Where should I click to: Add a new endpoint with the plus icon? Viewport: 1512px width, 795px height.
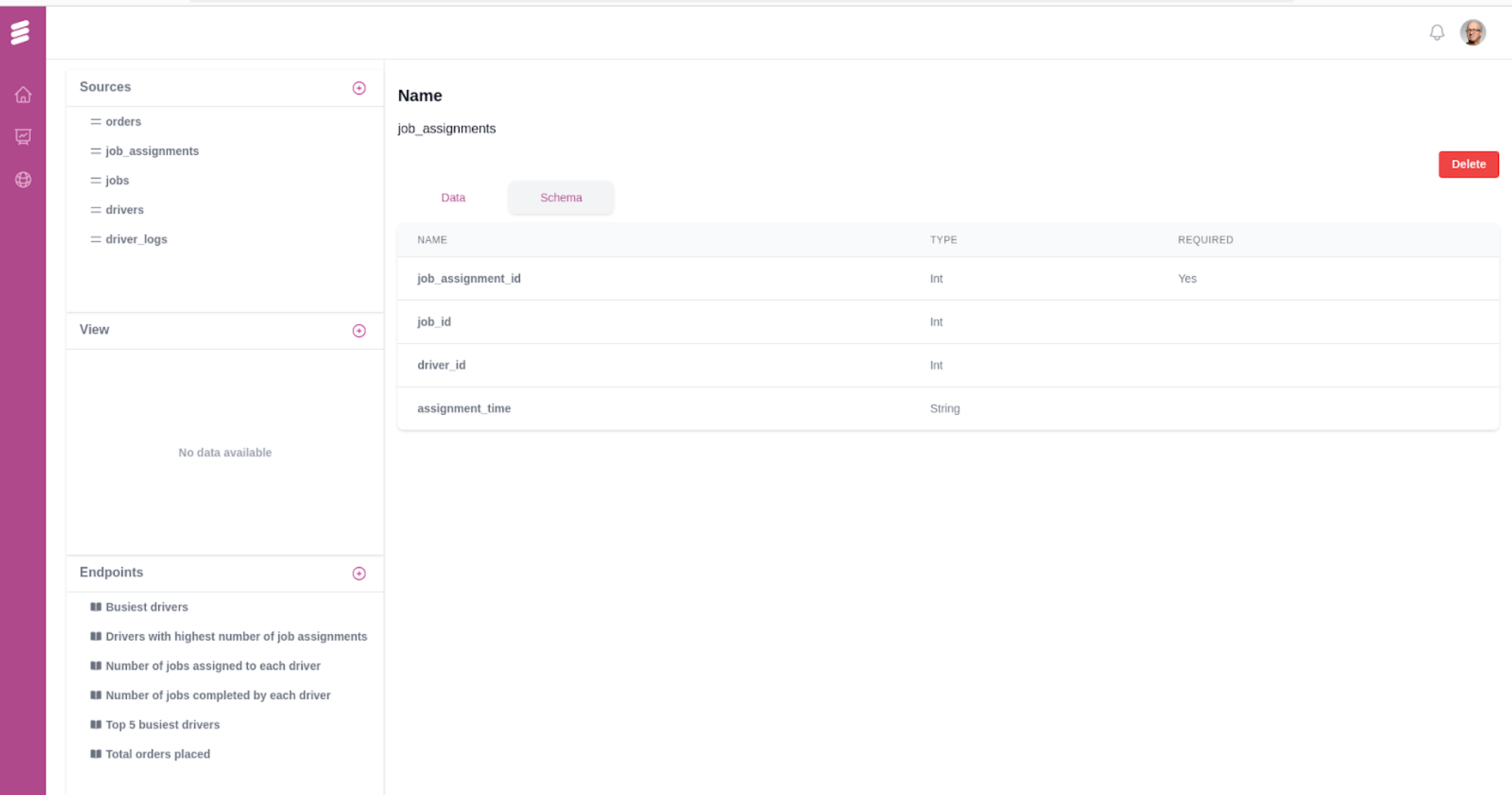(x=359, y=573)
